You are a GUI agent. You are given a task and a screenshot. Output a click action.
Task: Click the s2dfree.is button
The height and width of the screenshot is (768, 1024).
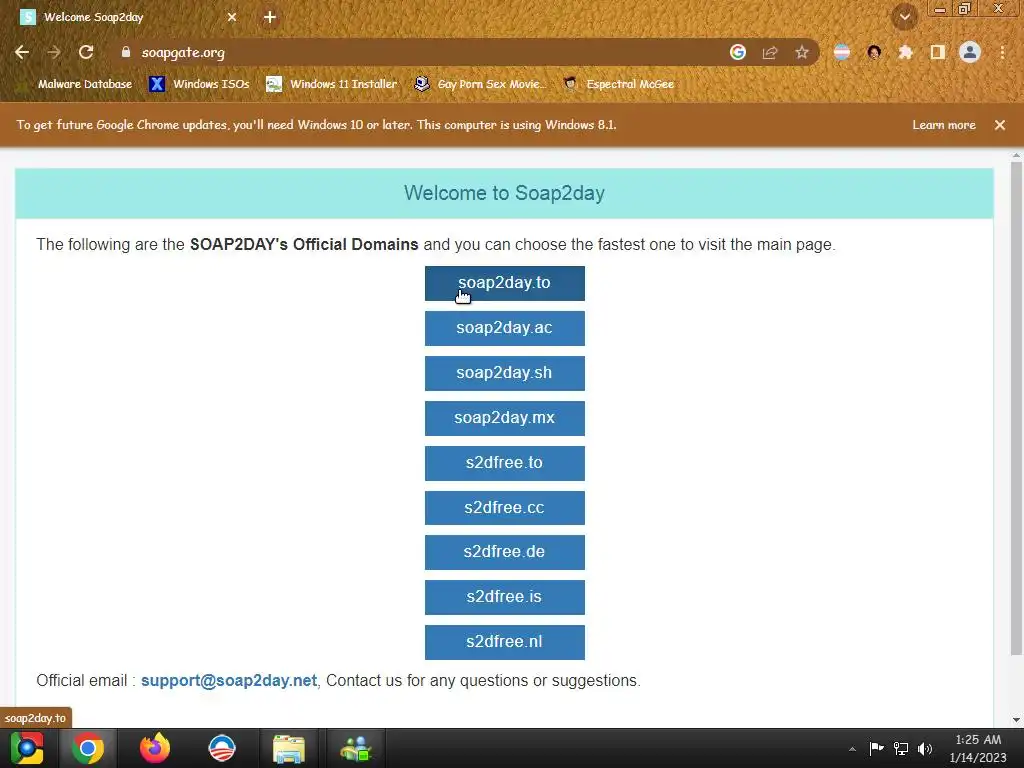pos(504,598)
